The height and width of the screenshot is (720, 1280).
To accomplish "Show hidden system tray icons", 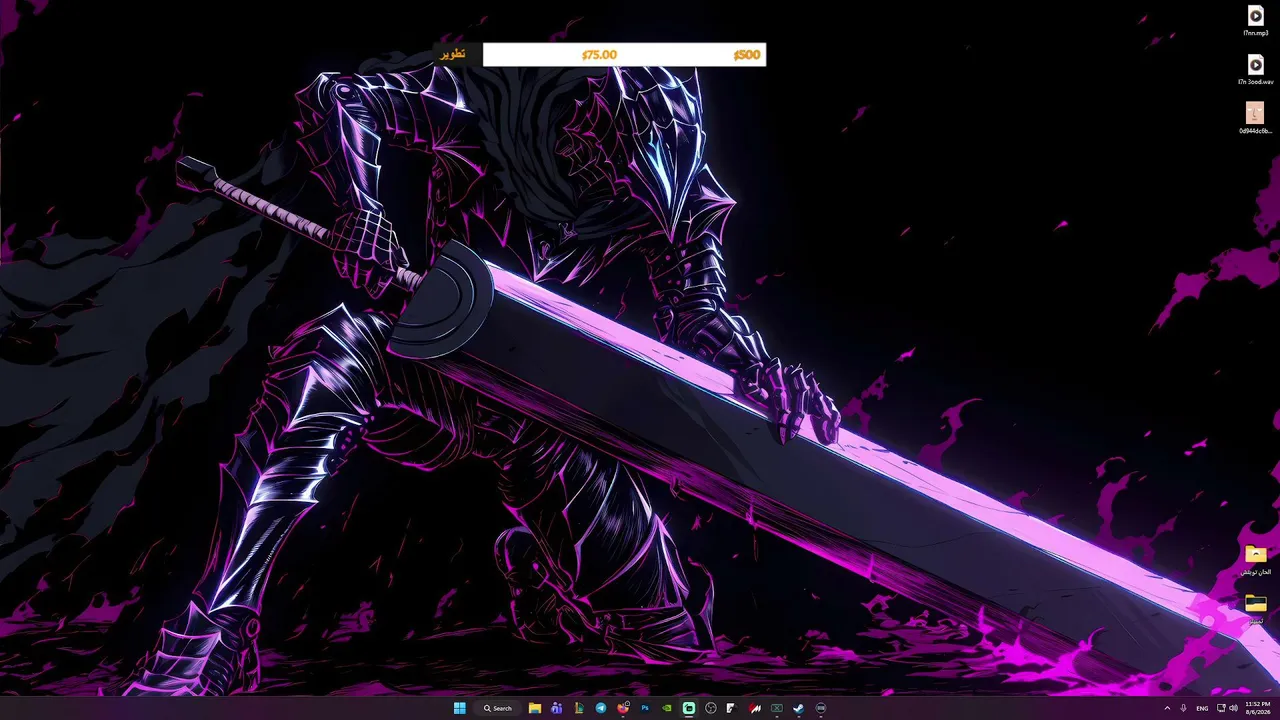I will [1167, 708].
